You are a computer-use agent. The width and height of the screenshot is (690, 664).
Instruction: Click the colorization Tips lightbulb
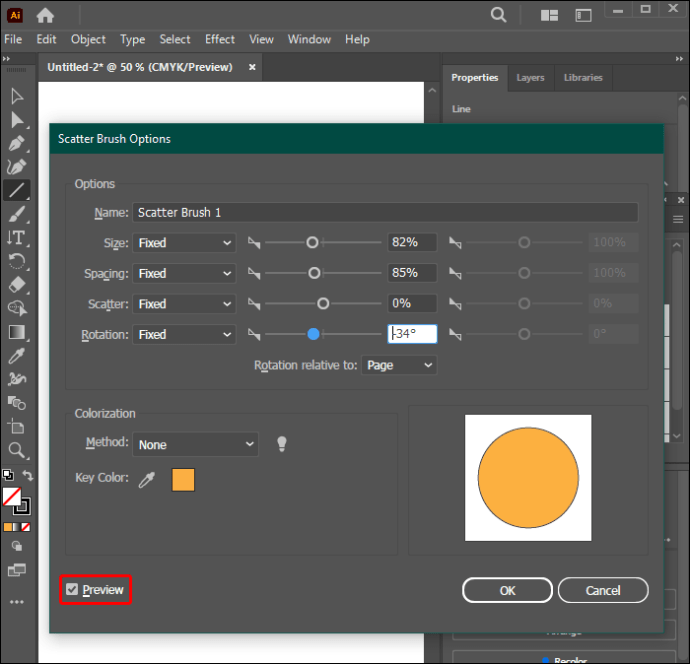pyautogui.click(x=282, y=444)
